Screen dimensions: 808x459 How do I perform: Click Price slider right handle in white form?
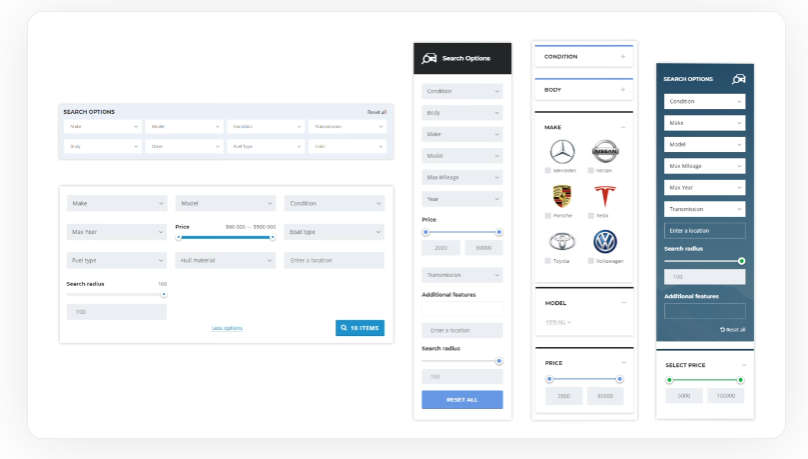272,237
